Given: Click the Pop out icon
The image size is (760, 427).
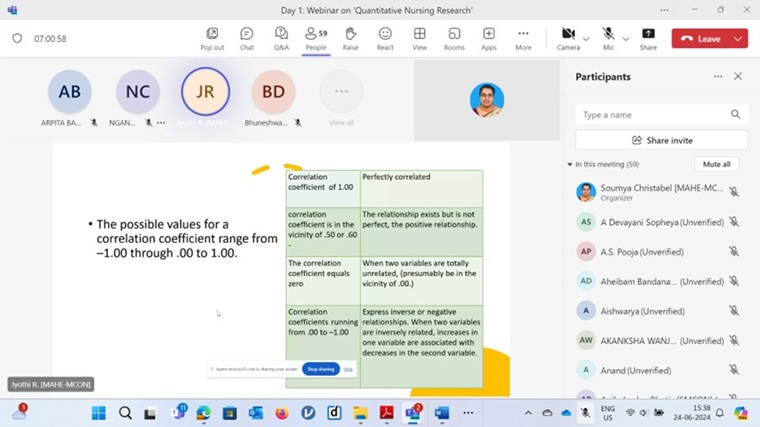Looking at the screenshot, I should (212, 38).
